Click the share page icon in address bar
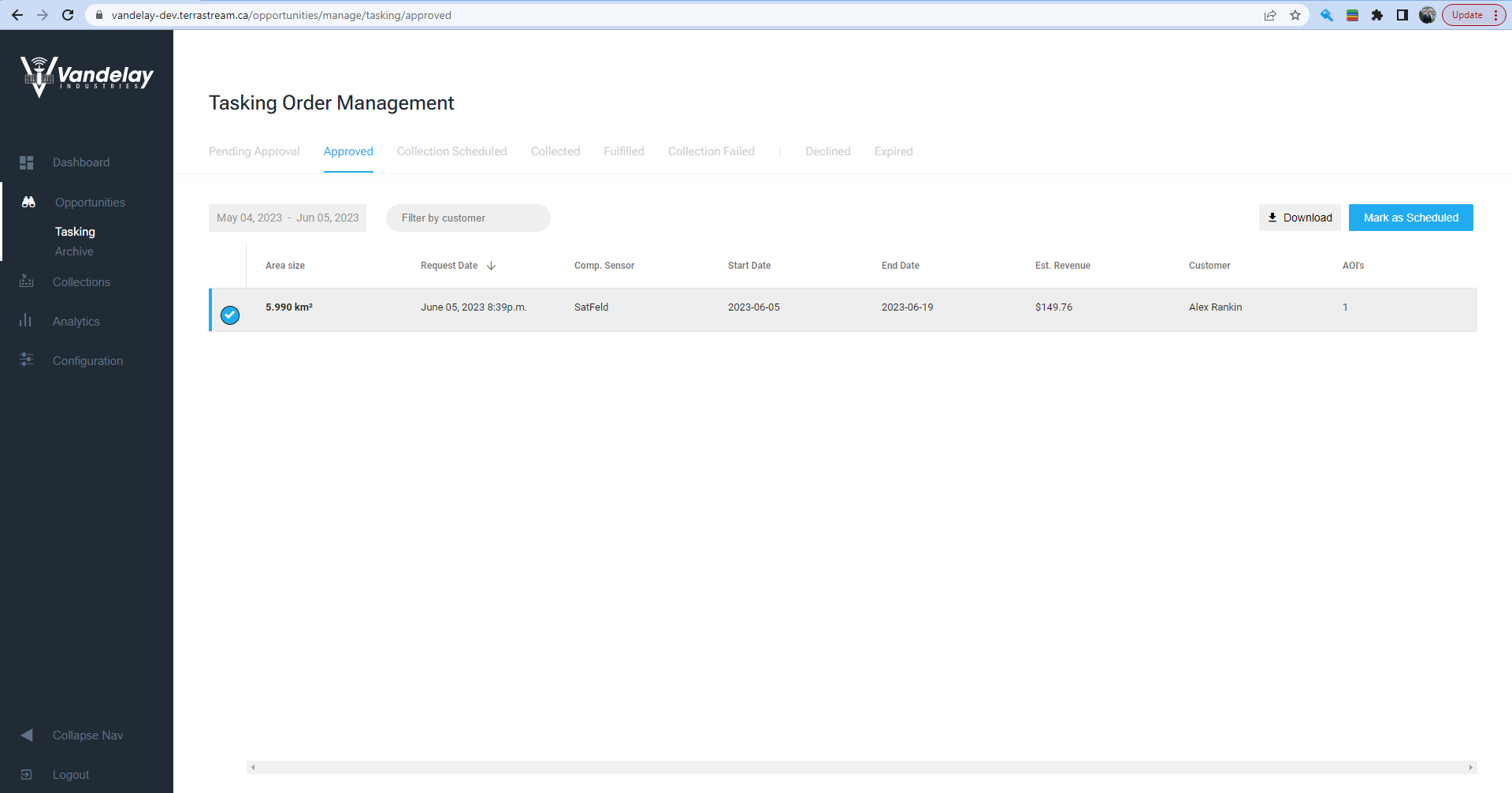 tap(1270, 15)
